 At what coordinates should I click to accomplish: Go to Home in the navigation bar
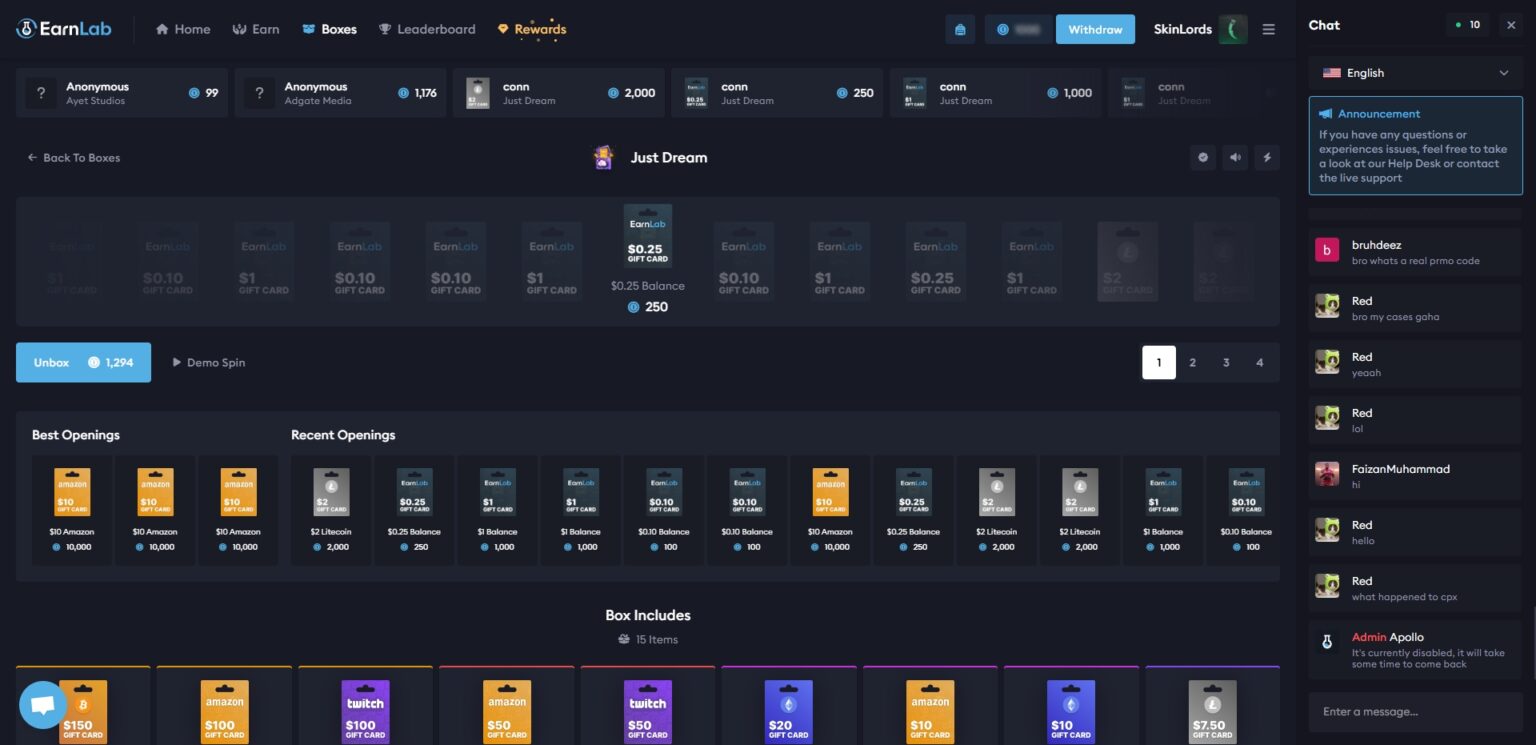point(160,28)
